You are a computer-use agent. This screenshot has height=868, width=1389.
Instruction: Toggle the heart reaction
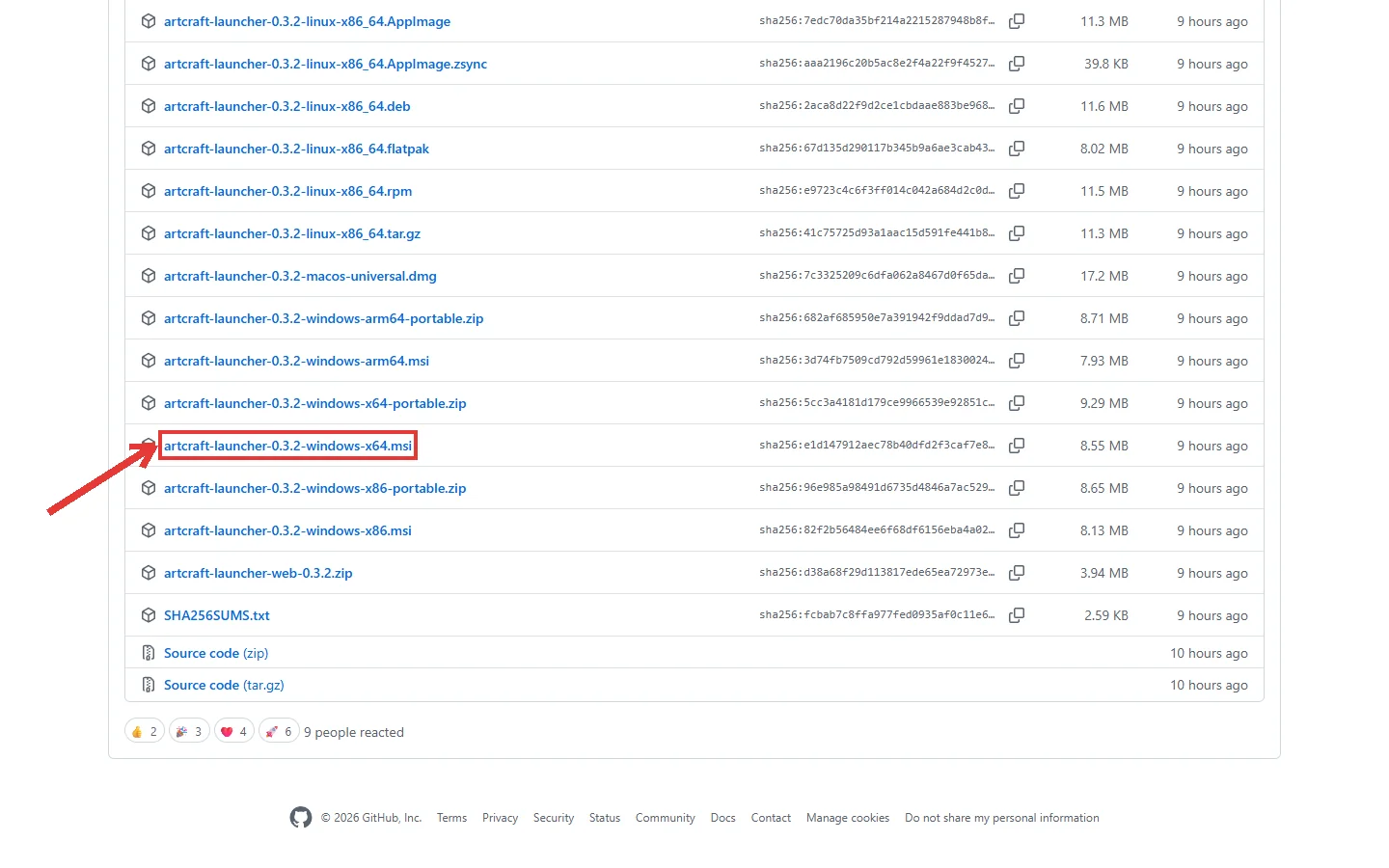(234, 732)
